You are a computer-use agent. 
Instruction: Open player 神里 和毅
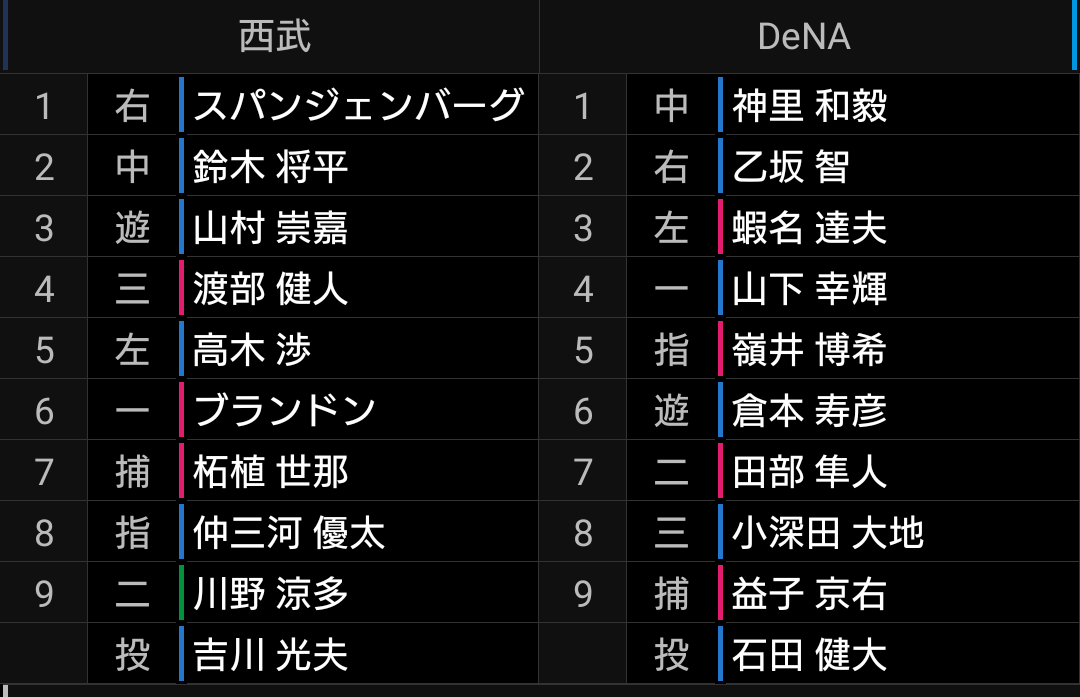point(809,105)
